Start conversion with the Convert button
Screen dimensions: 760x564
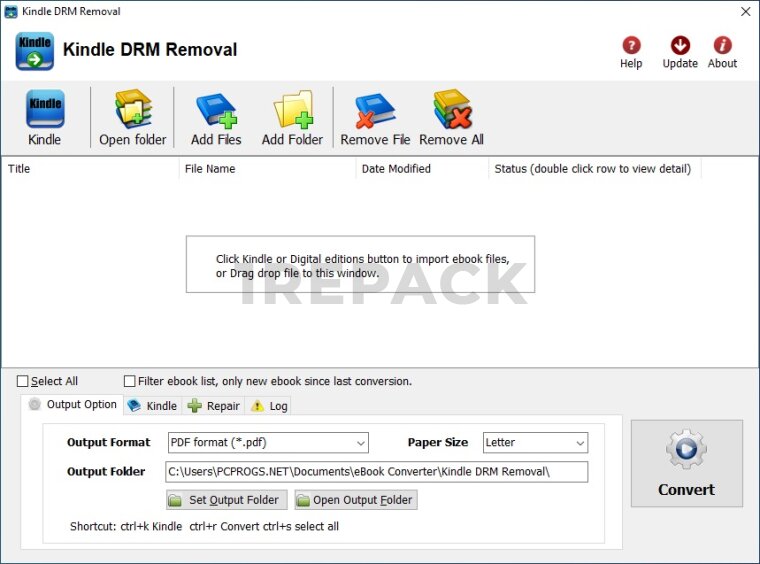[x=686, y=463]
